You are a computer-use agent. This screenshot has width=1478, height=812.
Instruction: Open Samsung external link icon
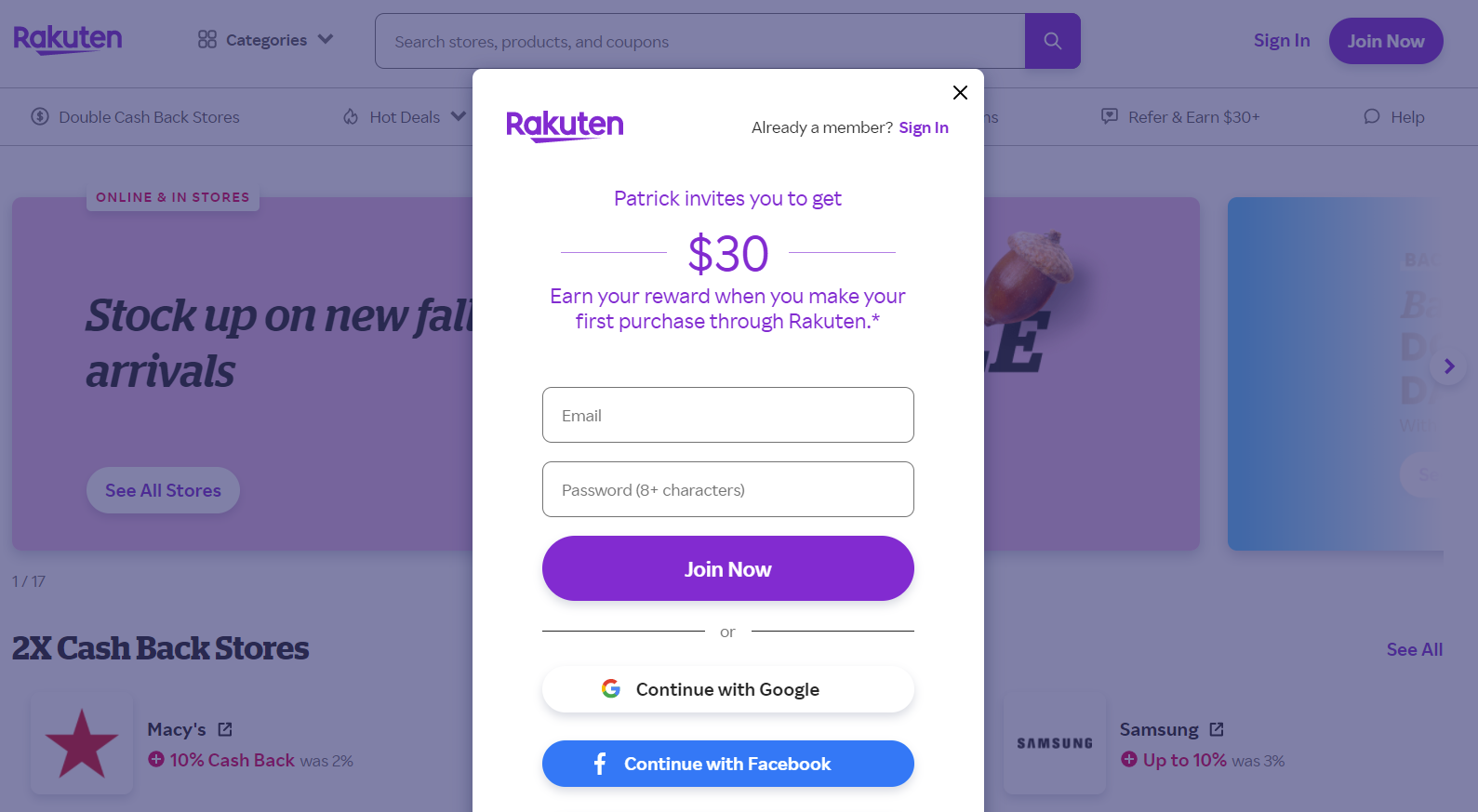[1217, 729]
